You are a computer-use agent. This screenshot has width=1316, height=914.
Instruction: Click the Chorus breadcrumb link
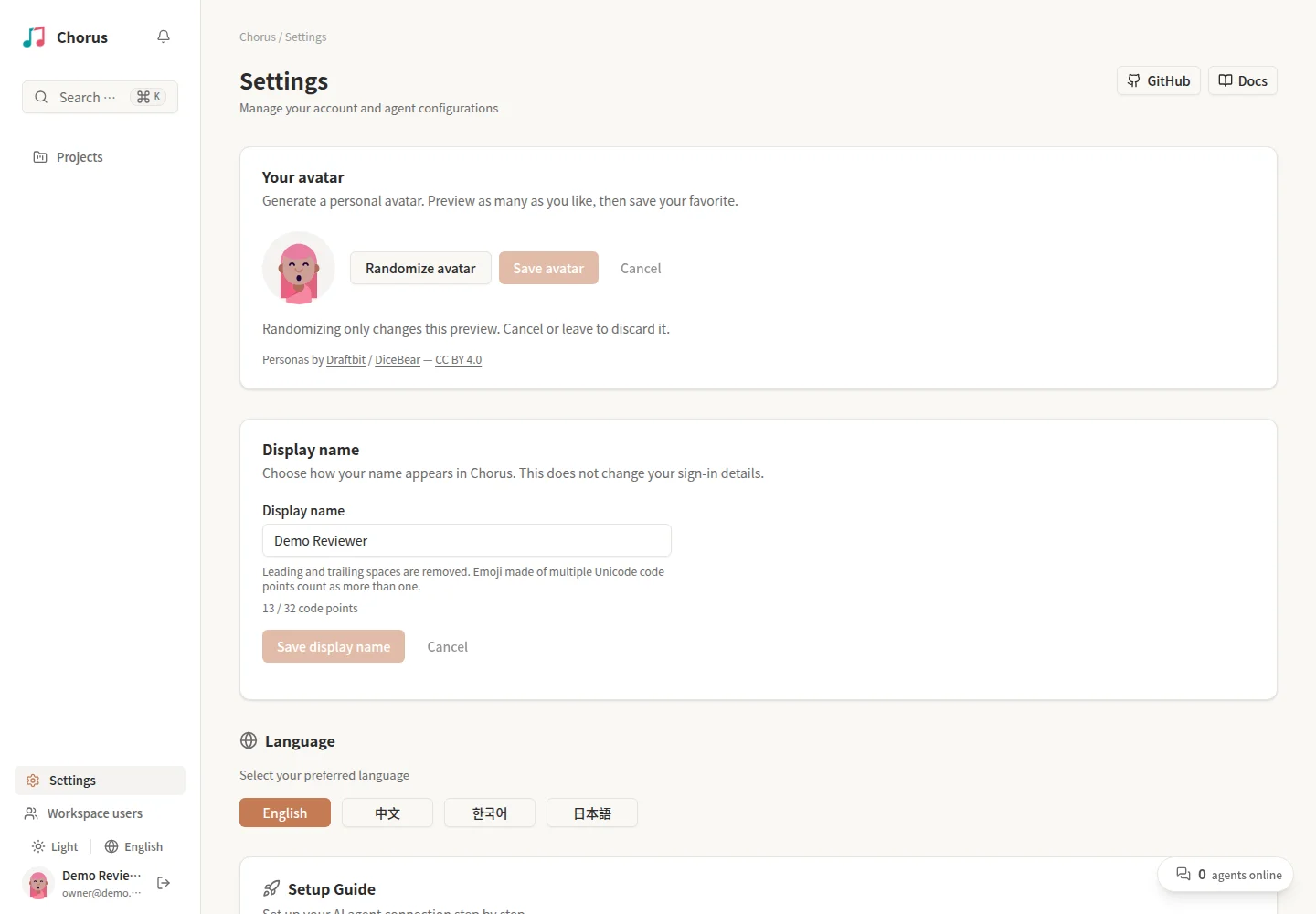click(x=257, y=37)
